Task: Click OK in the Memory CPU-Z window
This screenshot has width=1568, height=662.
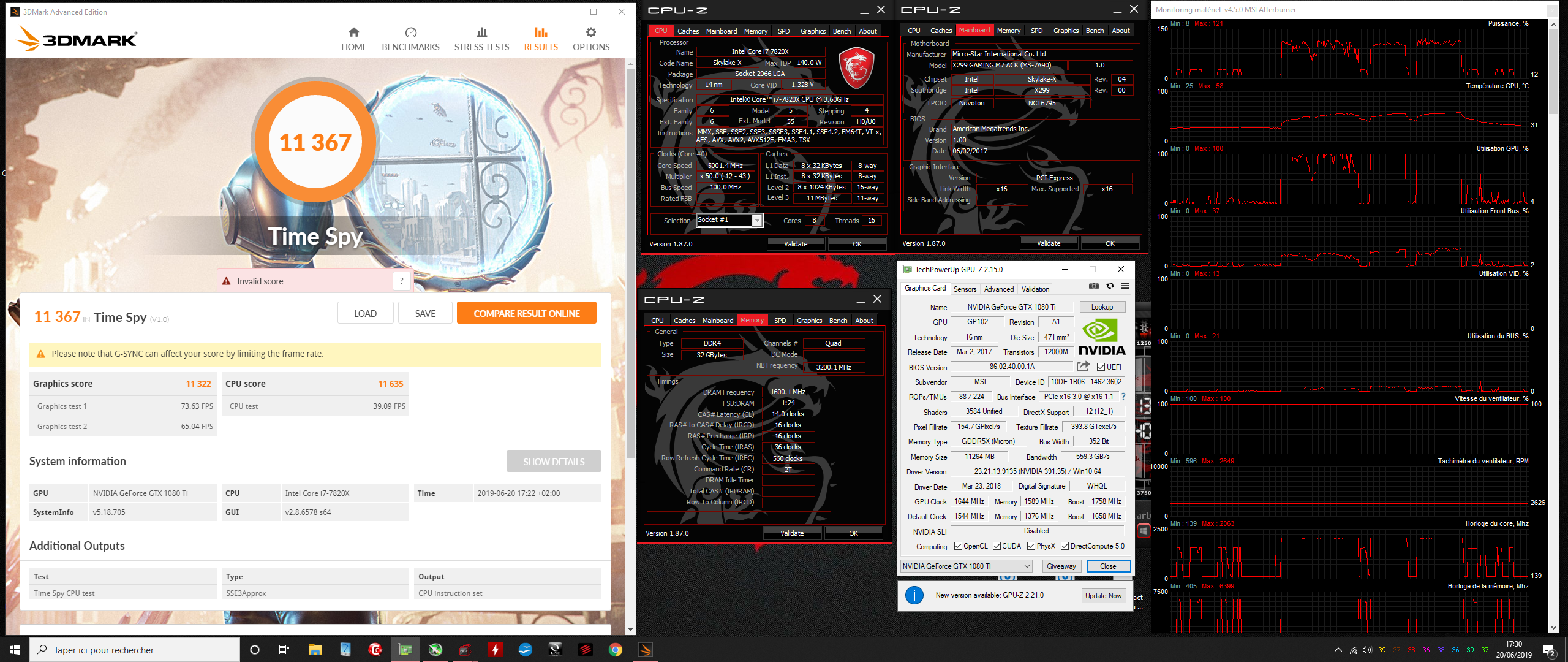Action: pyautogui.click(x=853, y=533)
